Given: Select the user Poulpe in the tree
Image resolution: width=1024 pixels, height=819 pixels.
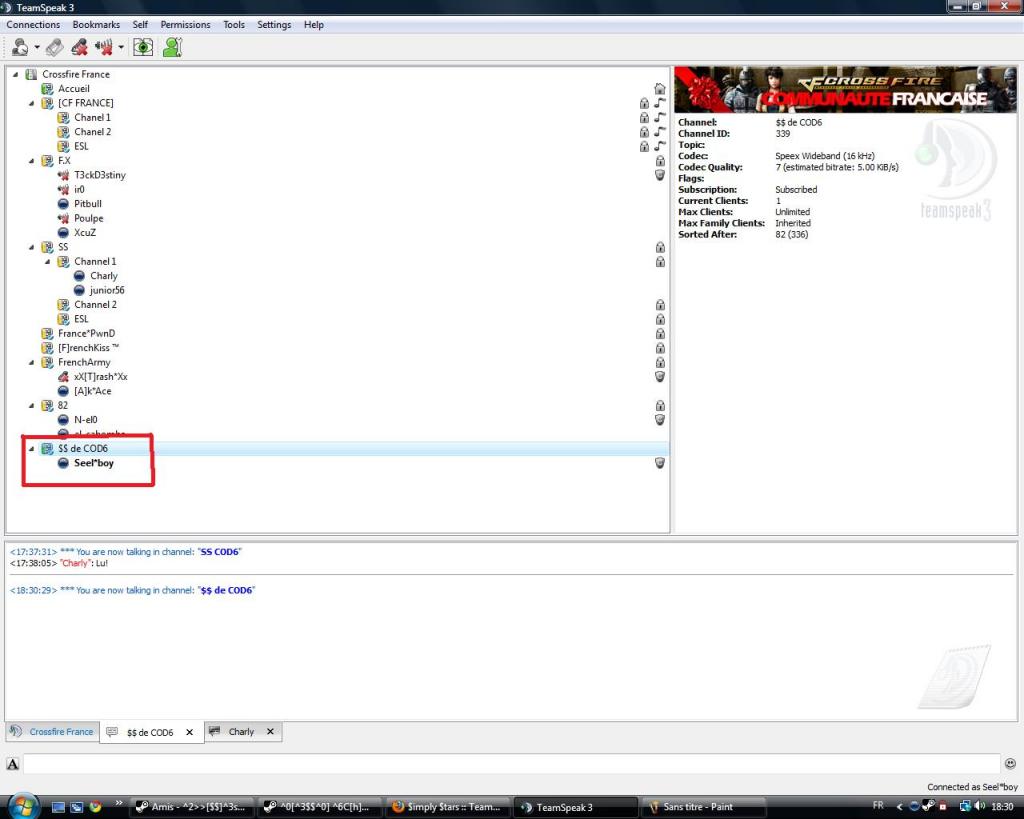Looking at the screenshot, I should tap(89, 218).
